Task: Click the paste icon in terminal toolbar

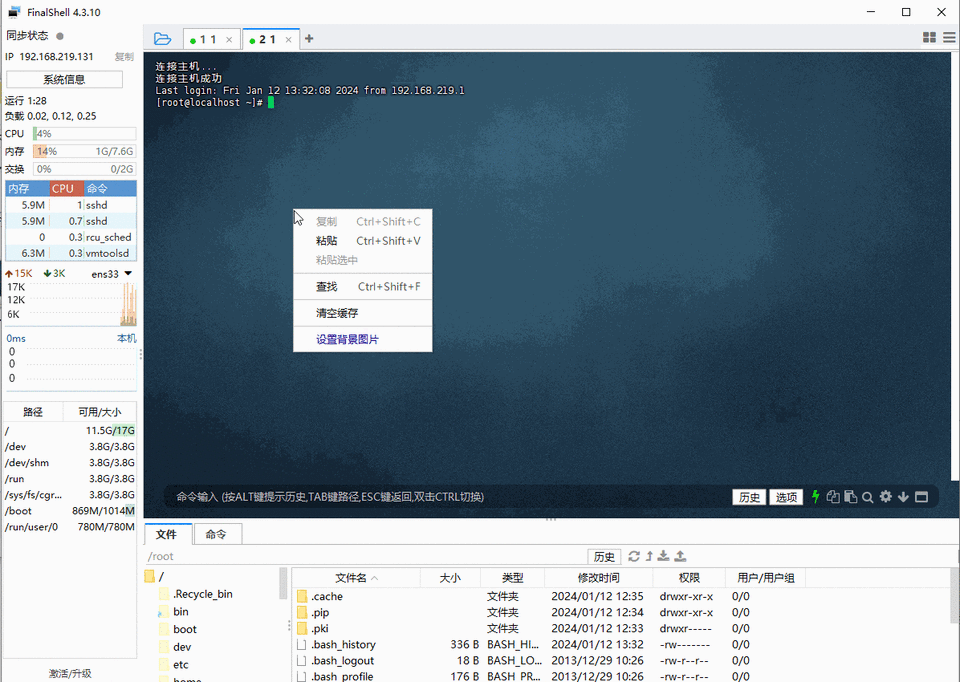Action: point(850,497)
